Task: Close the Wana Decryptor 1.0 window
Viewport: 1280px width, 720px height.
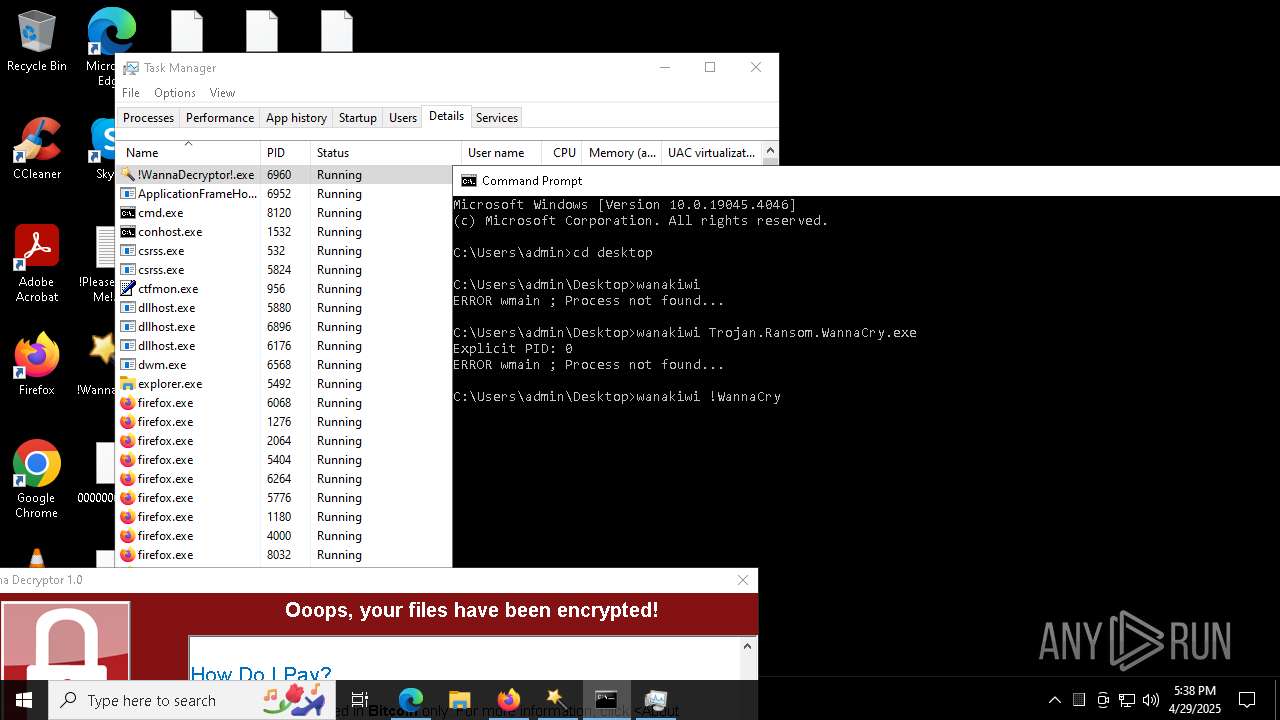Action: coord(743,580)
